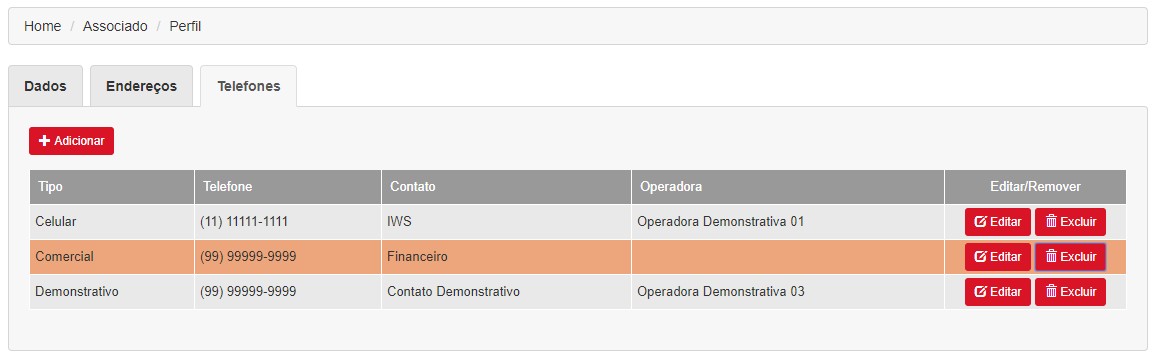This screenshot has width=1155, height=361.
Task: Delete the Financeiro contact phone
Action: click(x=1070, y=256)
